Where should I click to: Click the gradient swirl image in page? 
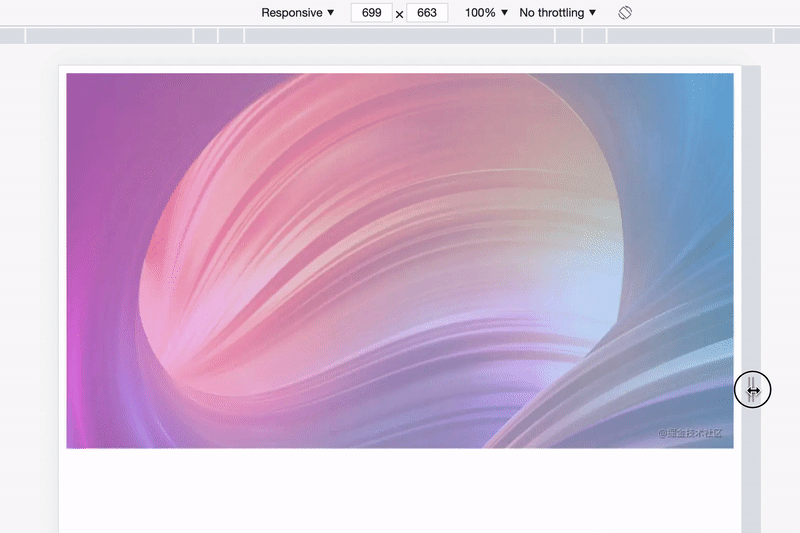click(399, 261)
